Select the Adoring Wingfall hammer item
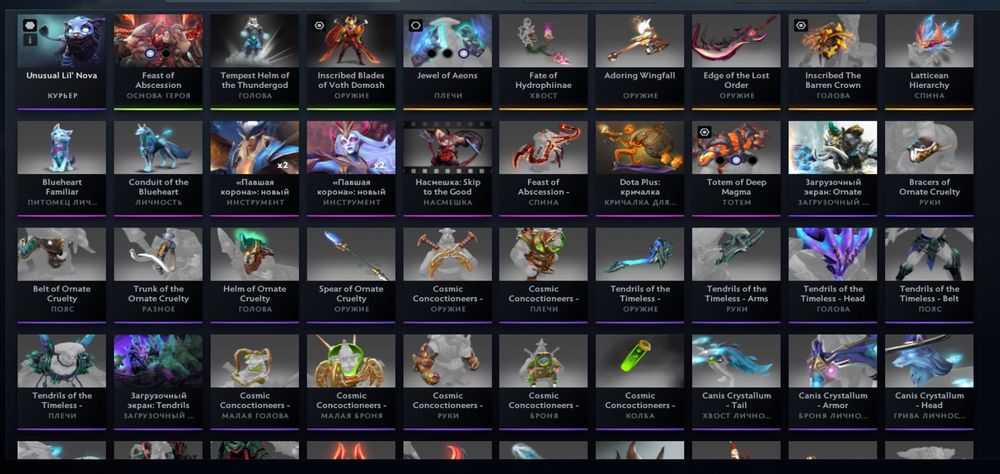Viewport: 1000px width, 474px height. [640, 61]
